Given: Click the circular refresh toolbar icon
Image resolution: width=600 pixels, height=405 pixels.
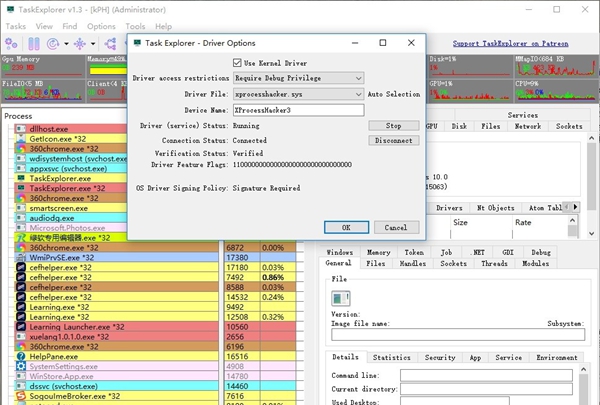Looking at the screenshot, I should pyautogui.click(x=53, y=44).
